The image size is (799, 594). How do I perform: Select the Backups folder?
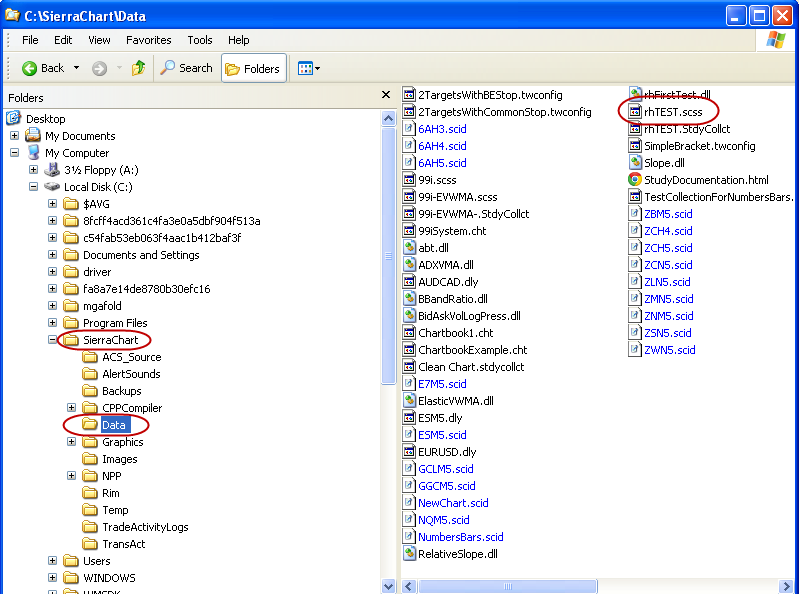pos(122,391)
